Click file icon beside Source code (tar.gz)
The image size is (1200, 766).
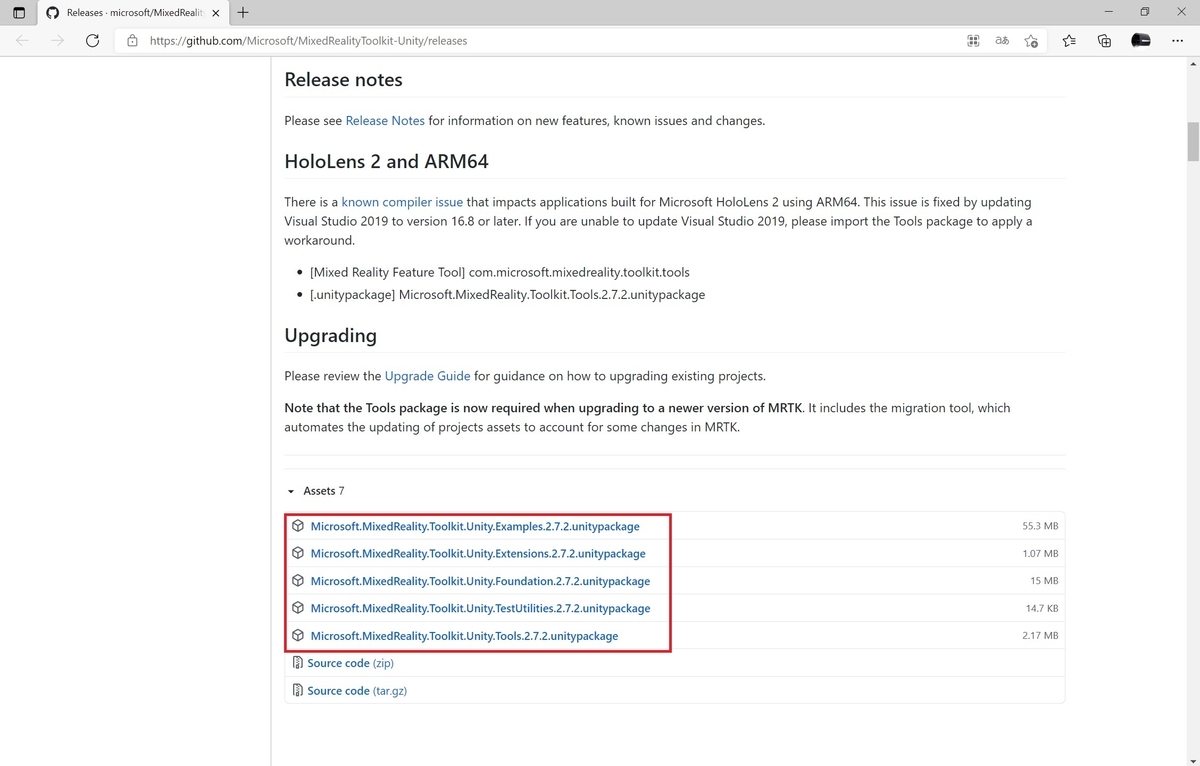pos(297,691)
